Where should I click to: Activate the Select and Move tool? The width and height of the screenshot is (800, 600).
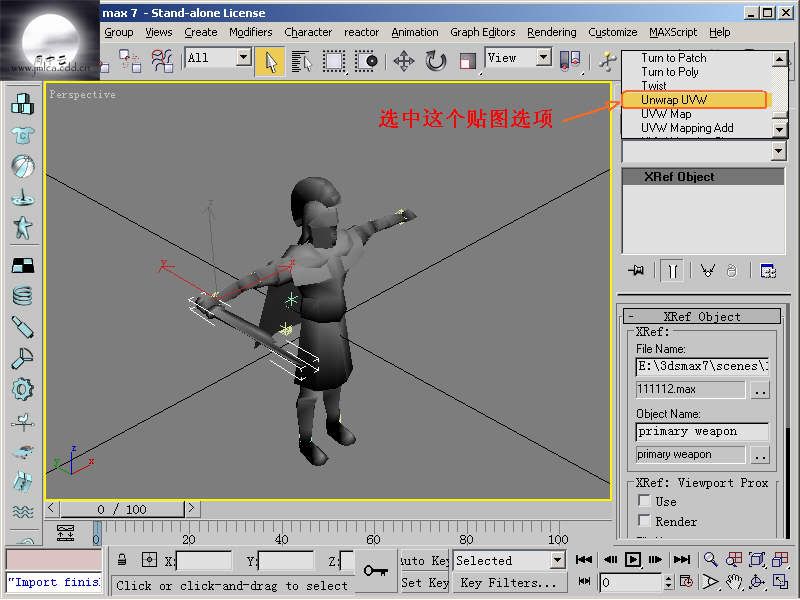click(x=404, y=61)
